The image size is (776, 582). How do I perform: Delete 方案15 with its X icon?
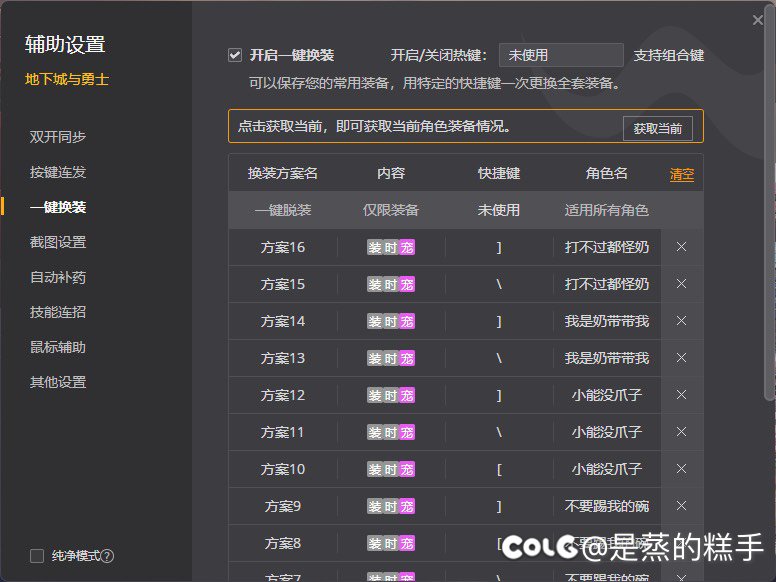[x=681, y=284]
